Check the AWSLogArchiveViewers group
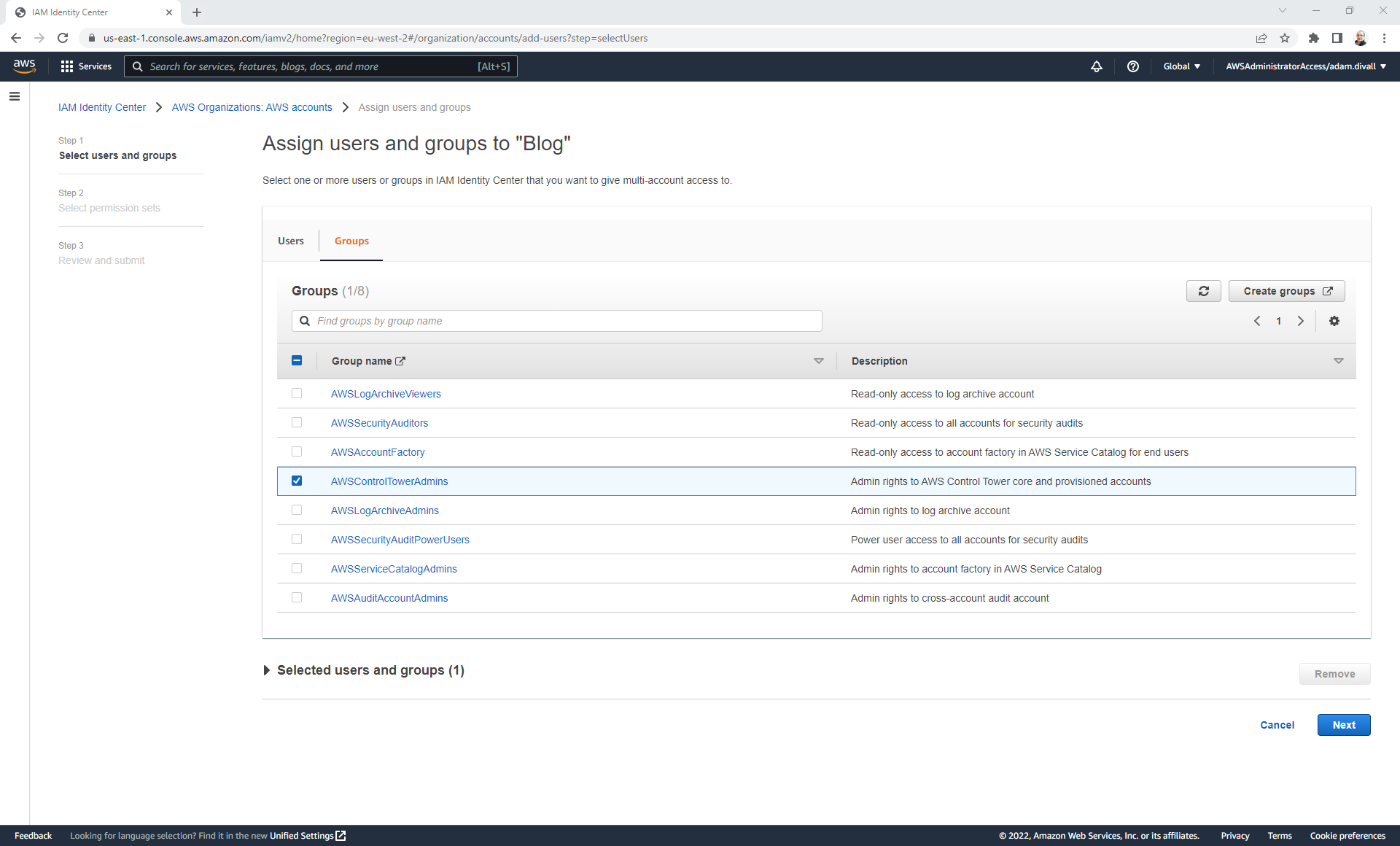Viewport: 1400px width, 846px height. point(297,393)
